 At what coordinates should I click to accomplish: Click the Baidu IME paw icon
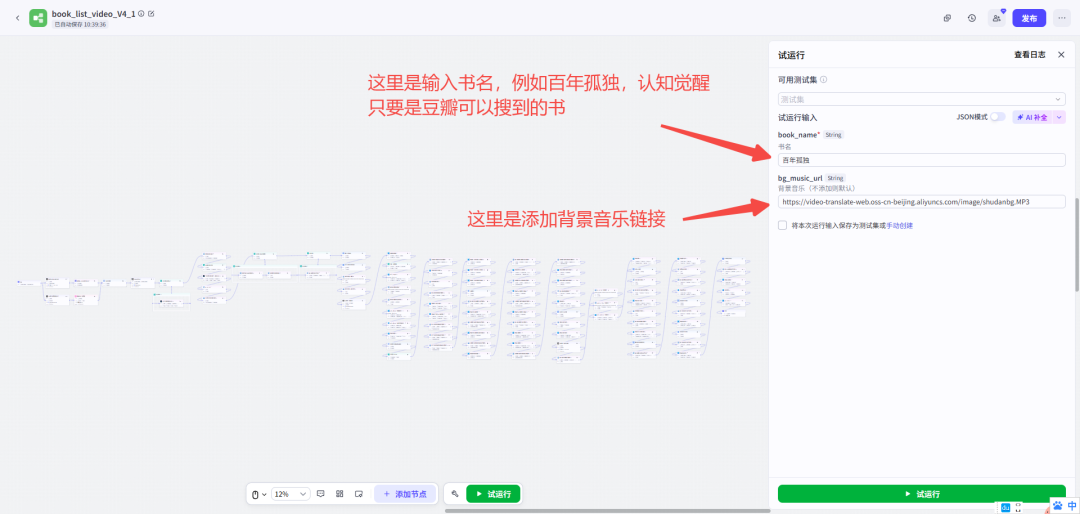[x=1058, y=506]
